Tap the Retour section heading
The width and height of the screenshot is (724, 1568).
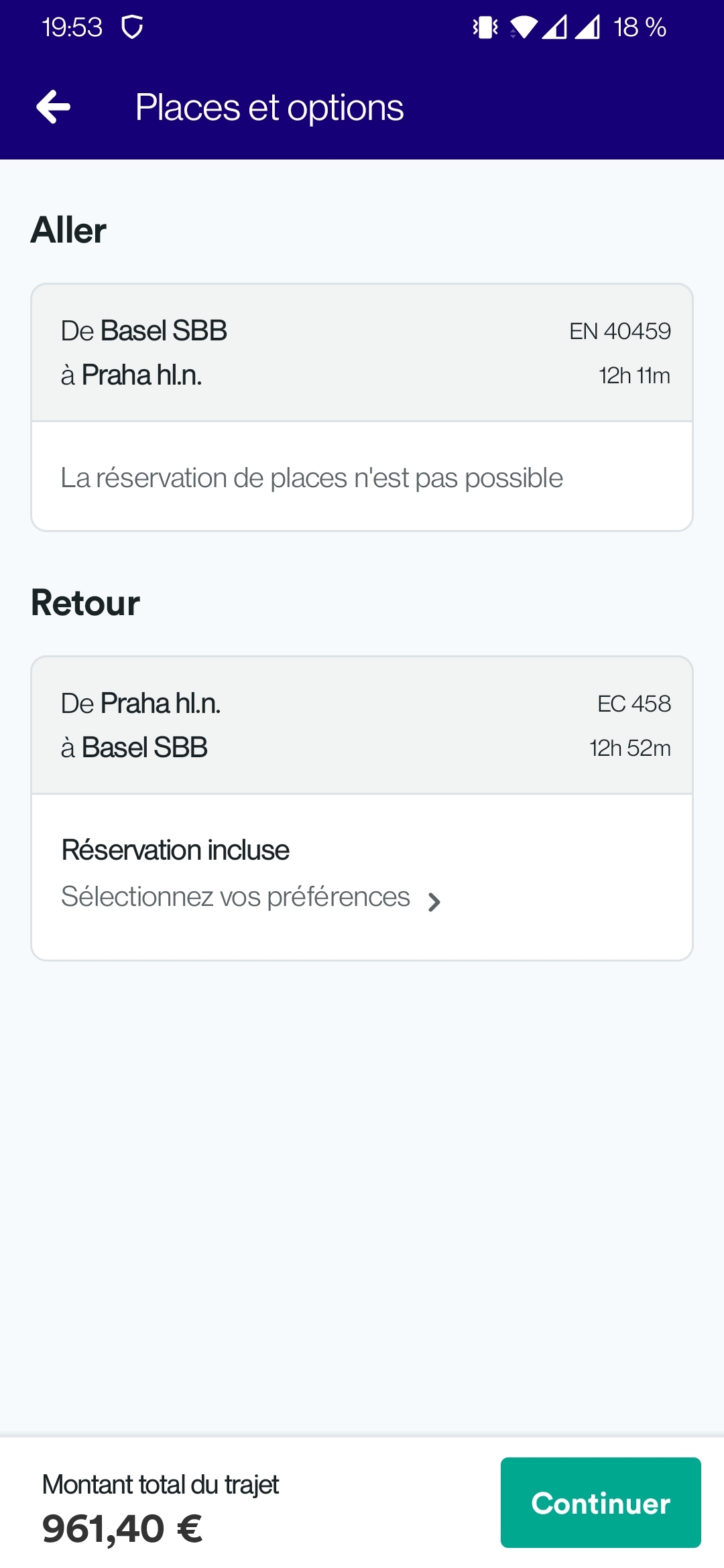(x=86, y=603)
